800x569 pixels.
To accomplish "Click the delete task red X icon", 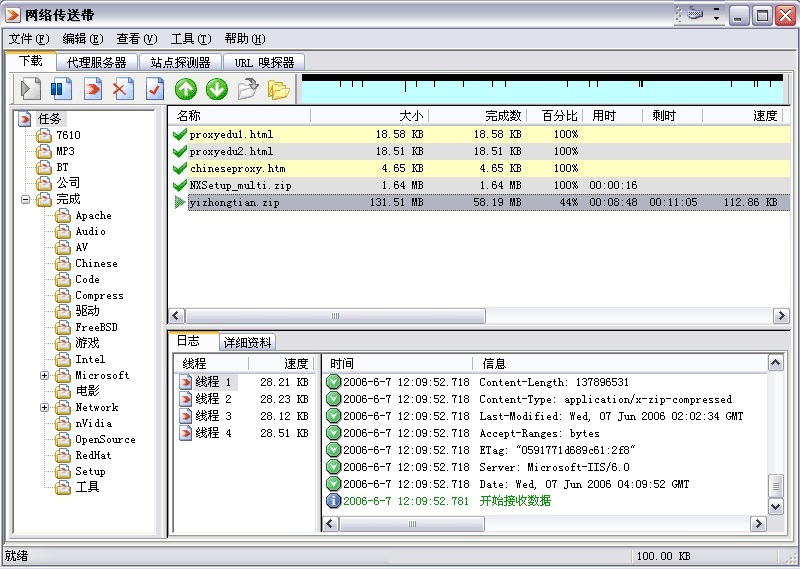I will click(123, 89).
